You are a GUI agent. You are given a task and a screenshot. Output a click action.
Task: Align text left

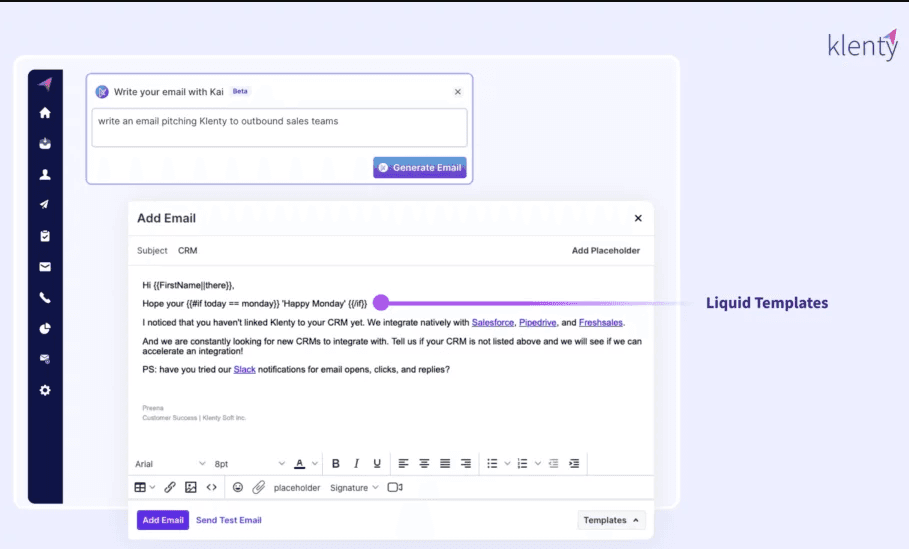point(403,463)
